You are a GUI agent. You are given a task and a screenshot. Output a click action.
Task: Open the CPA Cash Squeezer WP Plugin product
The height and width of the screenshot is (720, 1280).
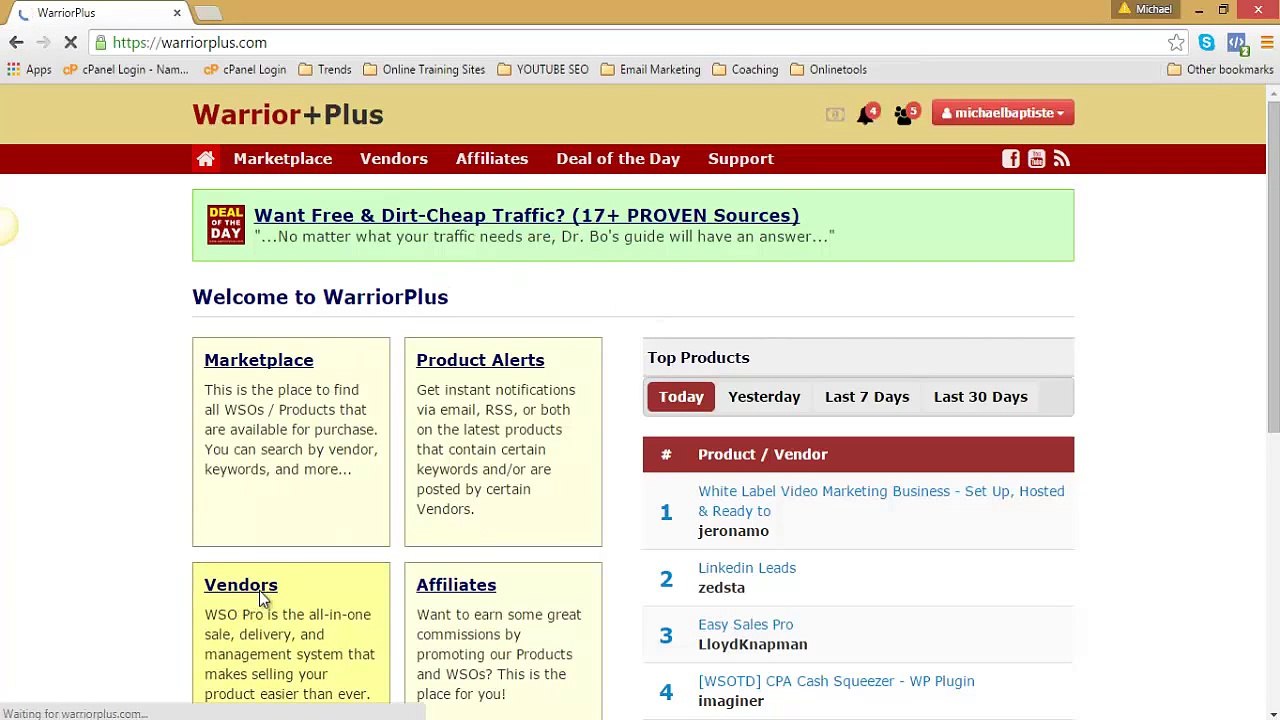836,681
